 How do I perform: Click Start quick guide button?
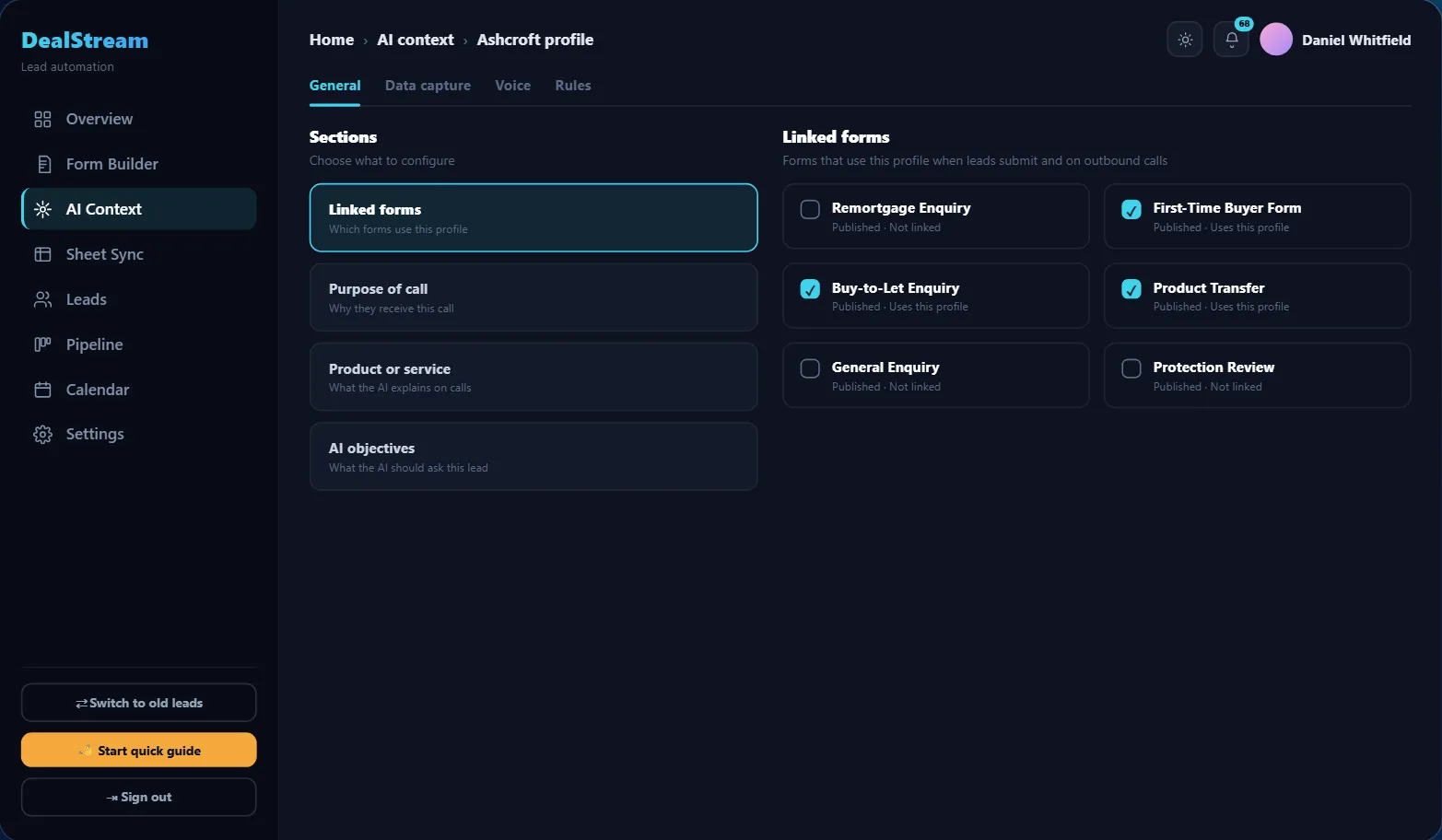click(139, 750)
